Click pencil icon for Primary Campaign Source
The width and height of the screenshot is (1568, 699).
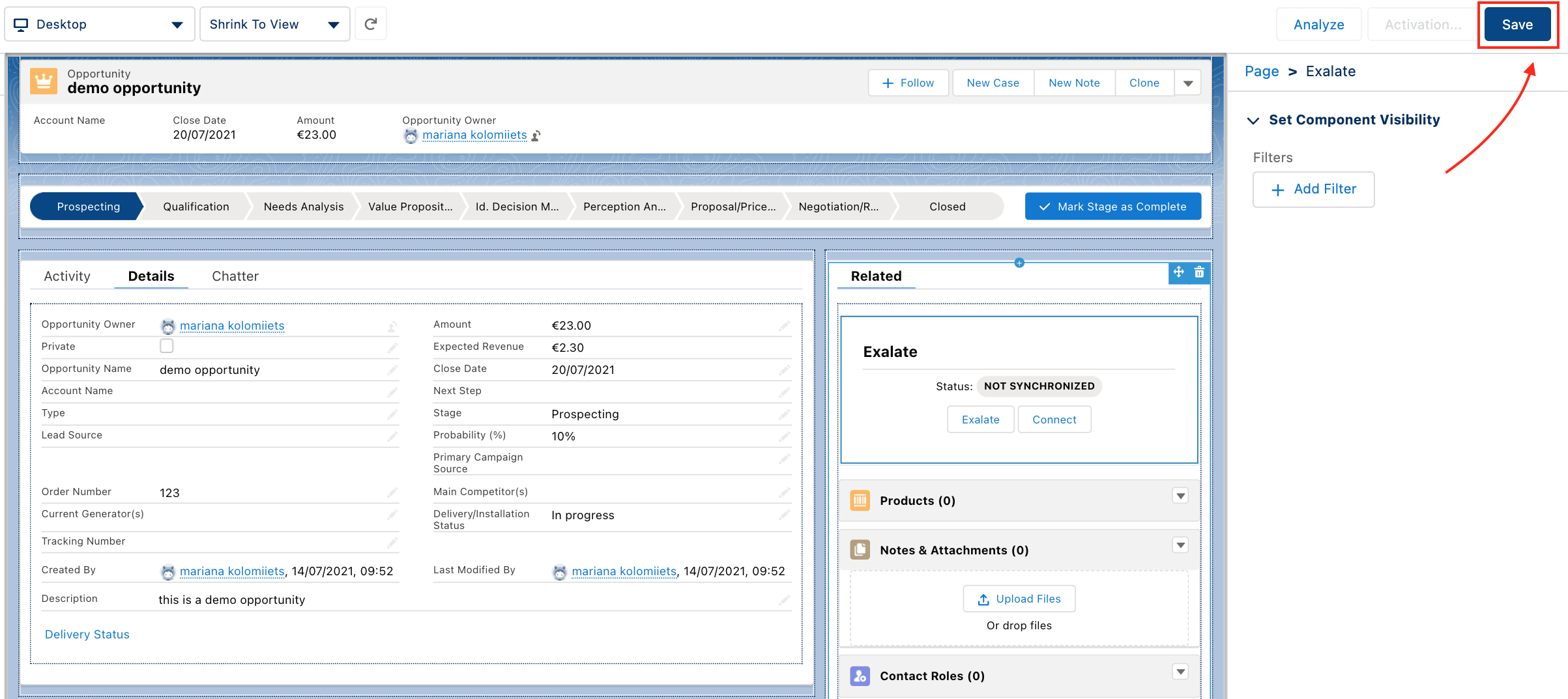point(784,459)
